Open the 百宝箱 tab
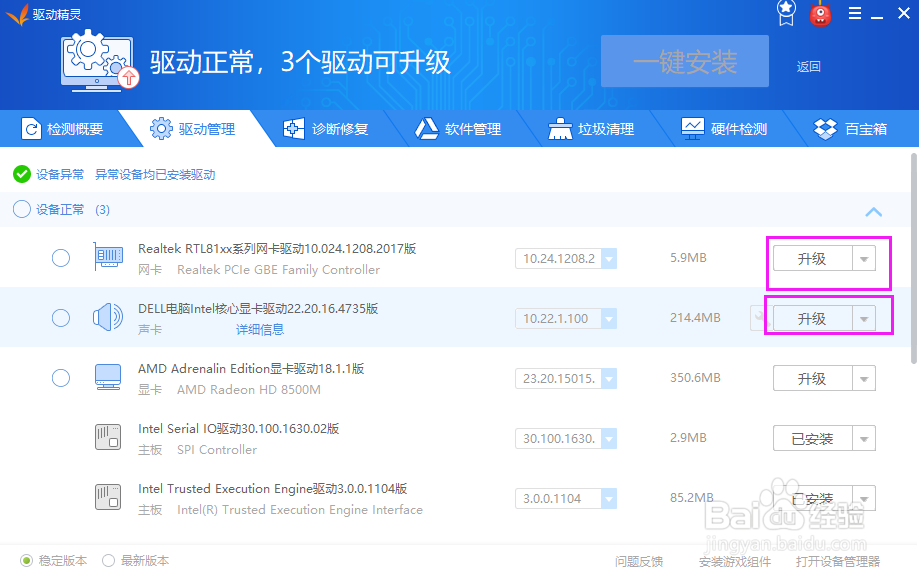 coord(851,128)
